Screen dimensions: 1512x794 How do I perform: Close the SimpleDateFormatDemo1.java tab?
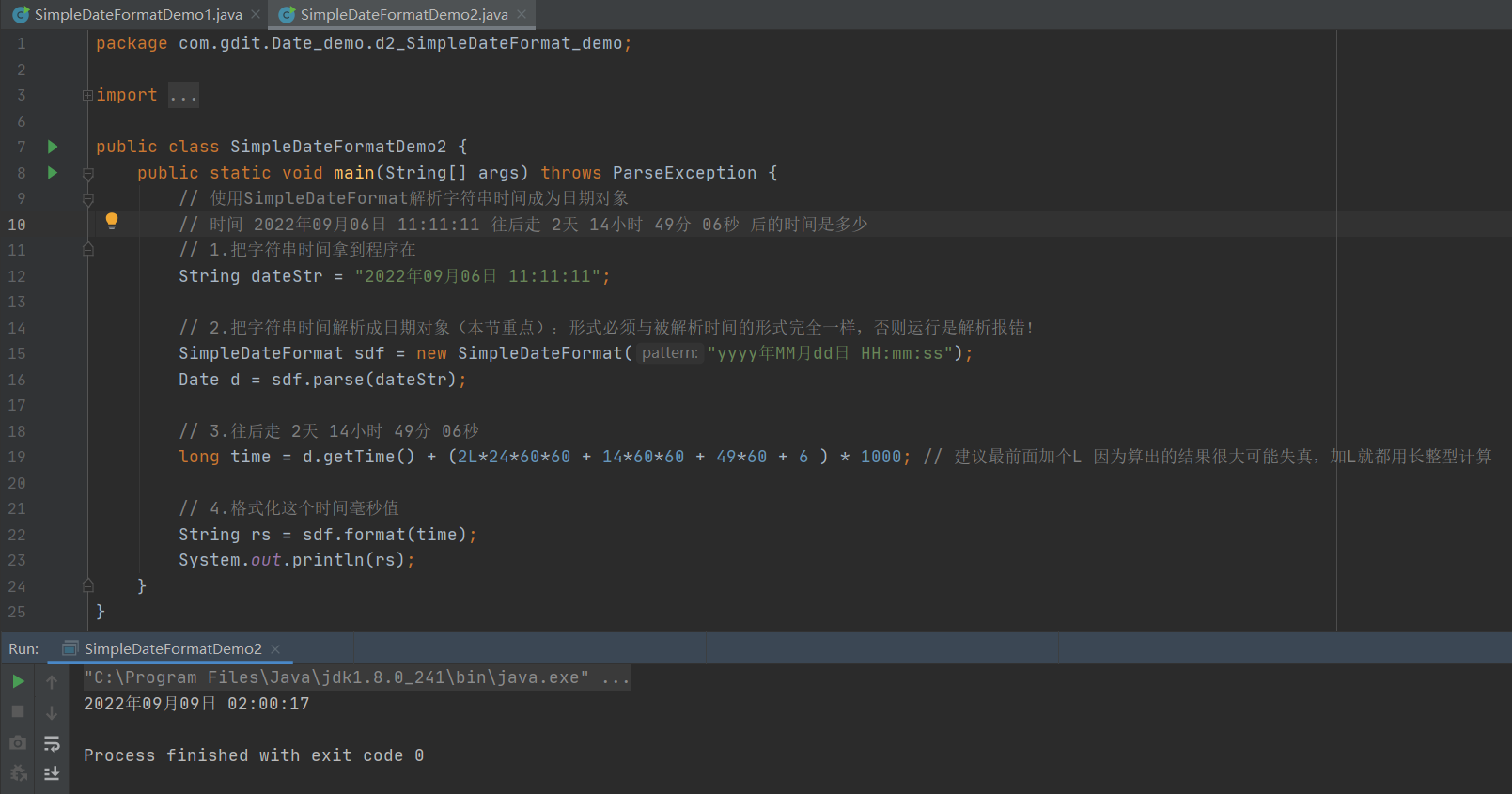(256, 15)
